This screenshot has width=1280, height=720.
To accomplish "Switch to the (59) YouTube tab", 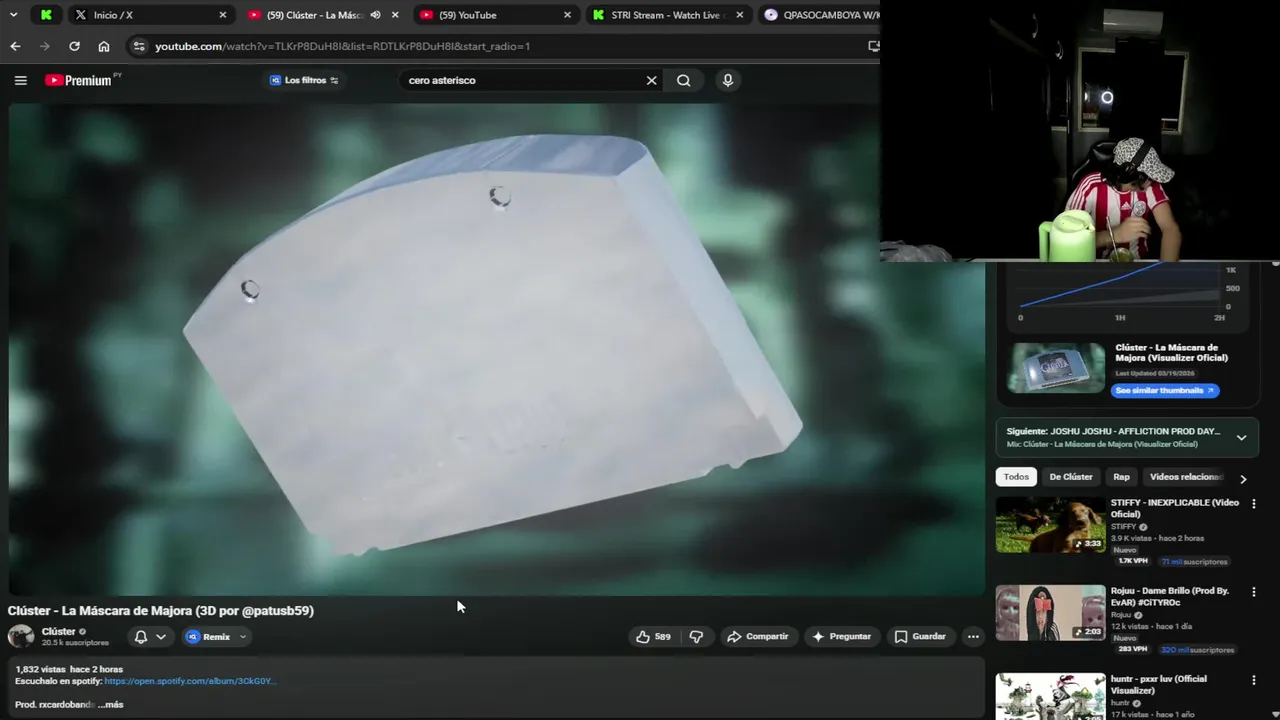I will [496, 15].
